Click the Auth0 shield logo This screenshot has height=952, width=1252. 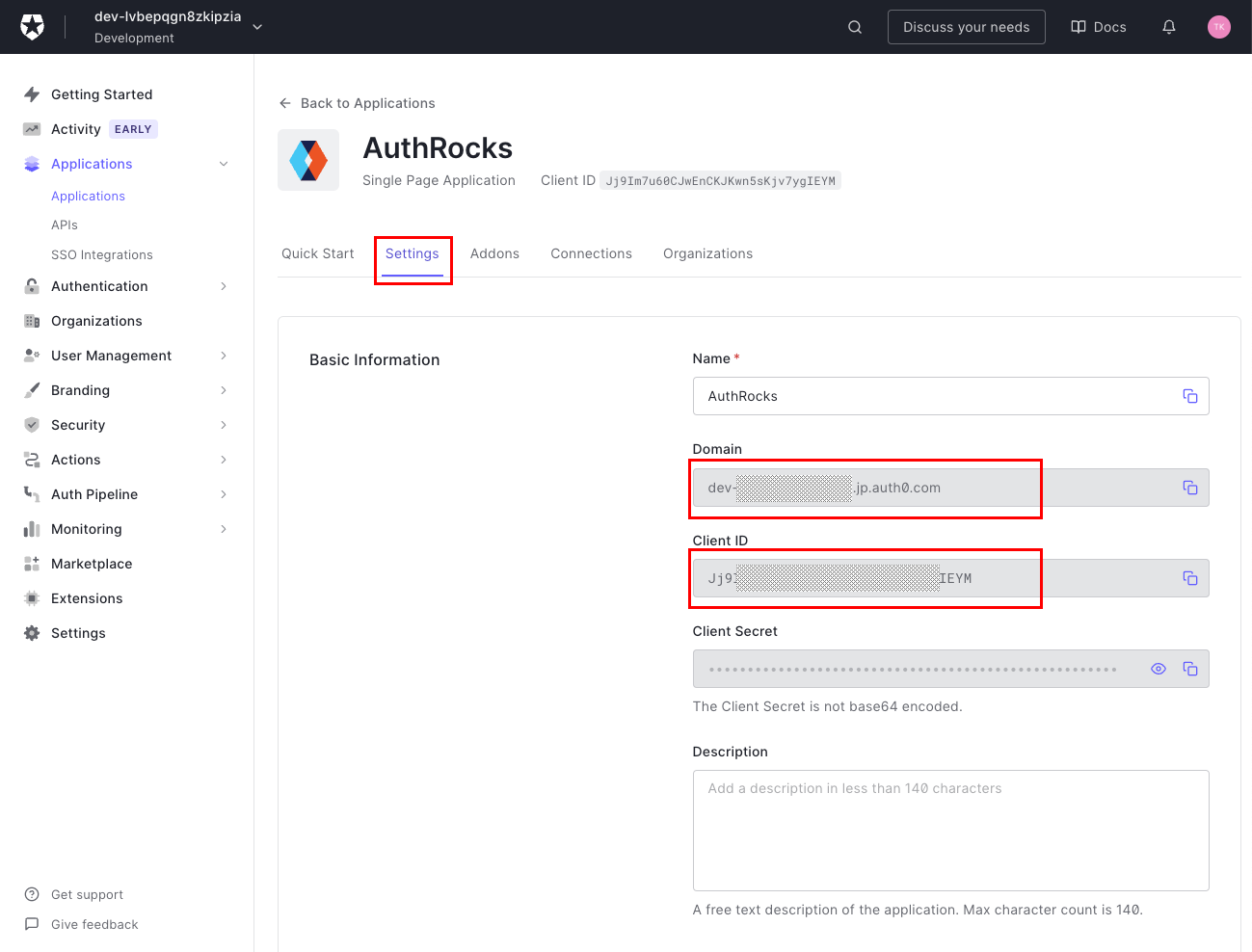click(x=33, y=27)
